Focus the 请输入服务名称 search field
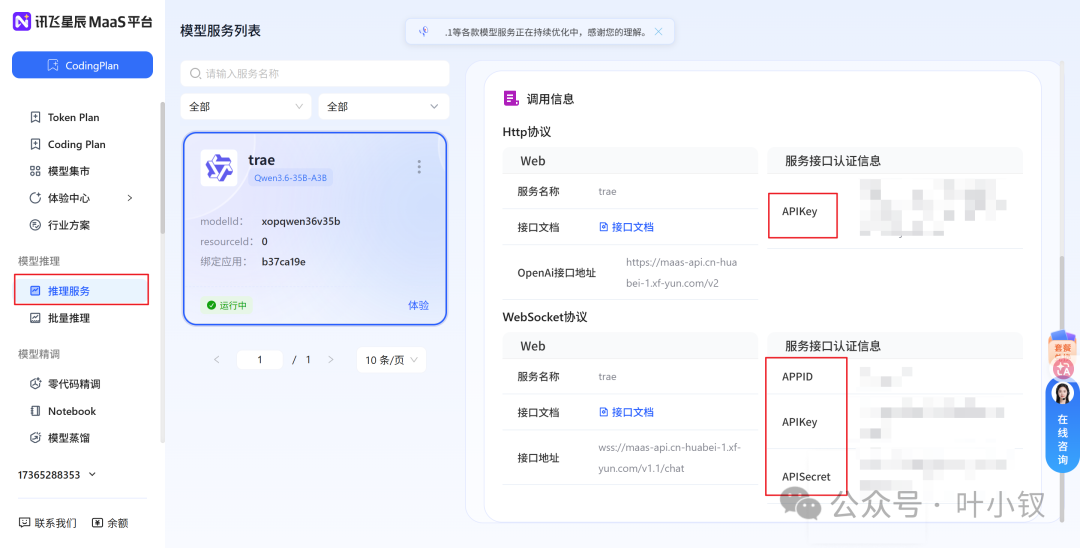 click(x=315, y=73)
